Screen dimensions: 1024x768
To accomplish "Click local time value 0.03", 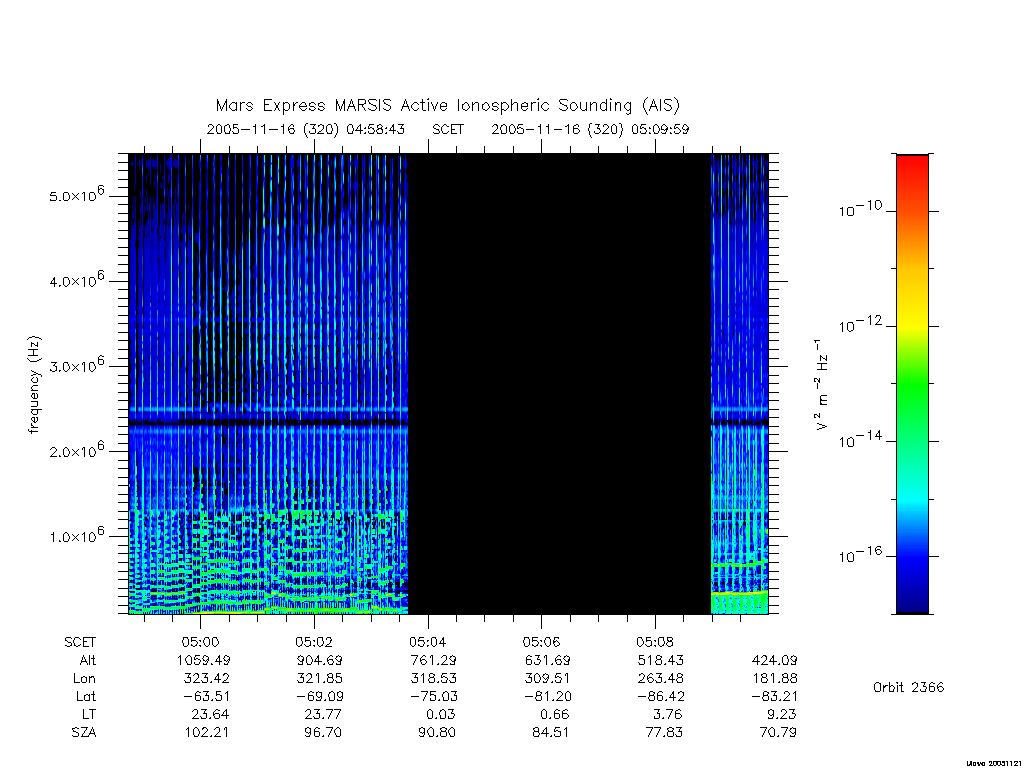I will pyautogui.click(x=441, y=714).
